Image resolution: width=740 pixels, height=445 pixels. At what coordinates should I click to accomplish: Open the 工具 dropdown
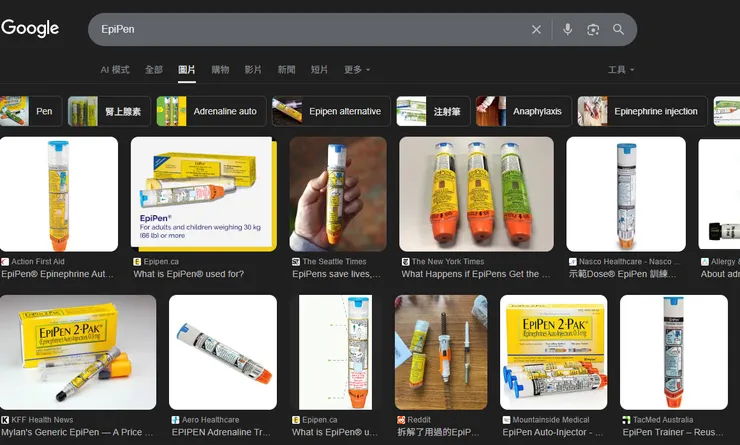[621, 70]
